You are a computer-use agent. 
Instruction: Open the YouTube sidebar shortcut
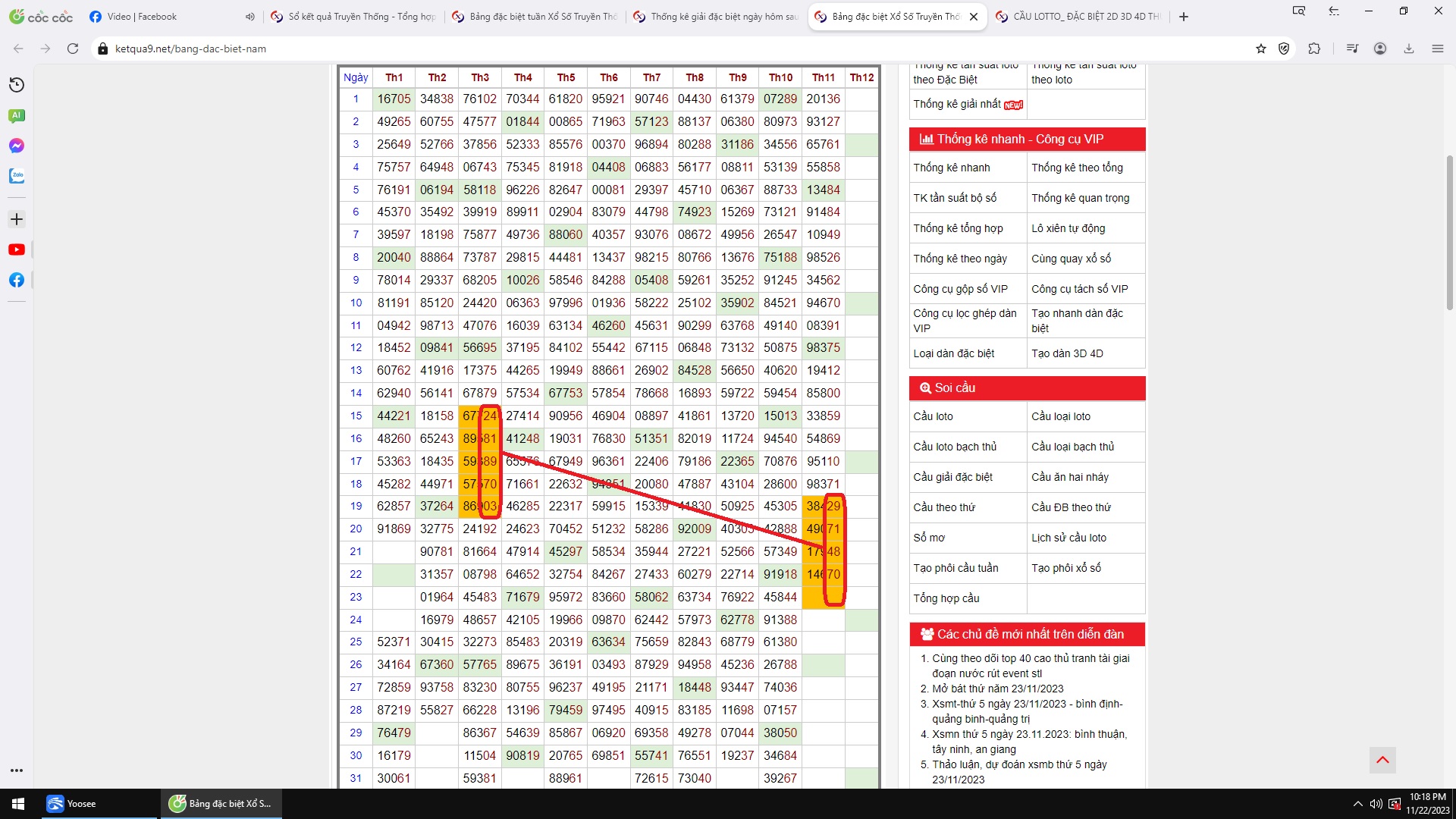17,249
